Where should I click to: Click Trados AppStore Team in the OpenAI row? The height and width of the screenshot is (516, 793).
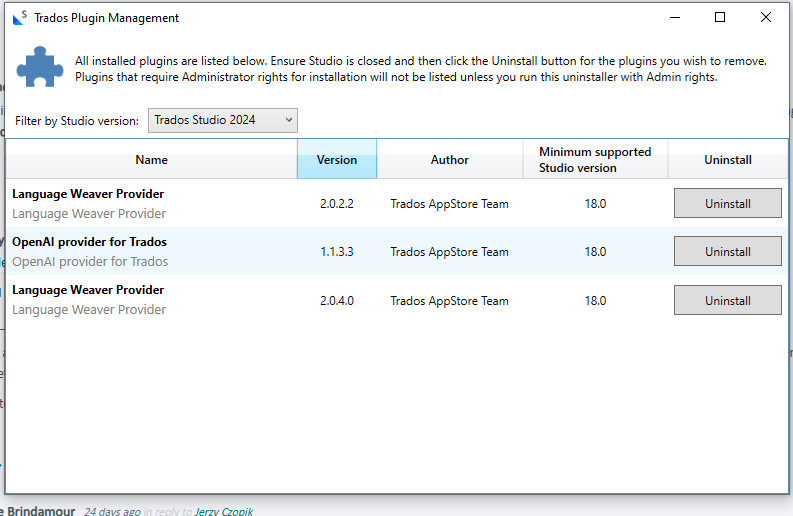point(450,252)
